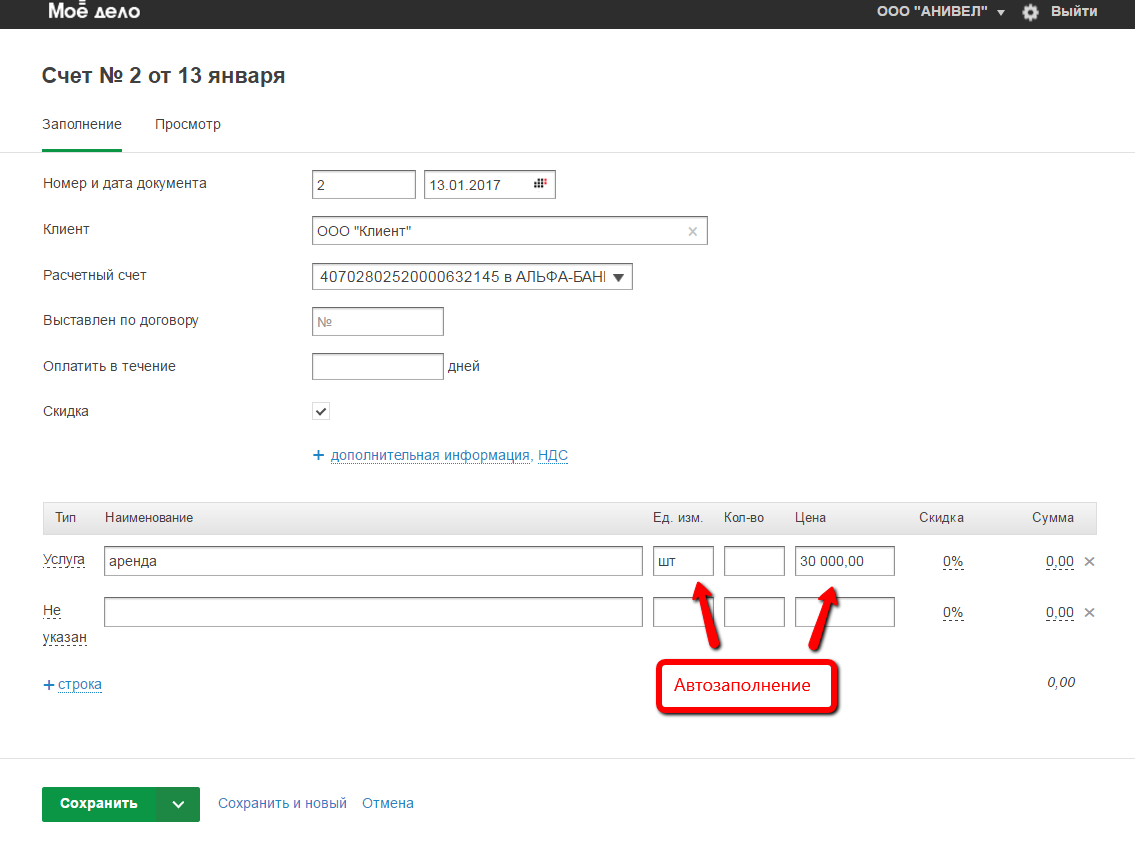
Task: Open ООО "АНИВЕЛ" company dropdown
Action: point(940,12)
